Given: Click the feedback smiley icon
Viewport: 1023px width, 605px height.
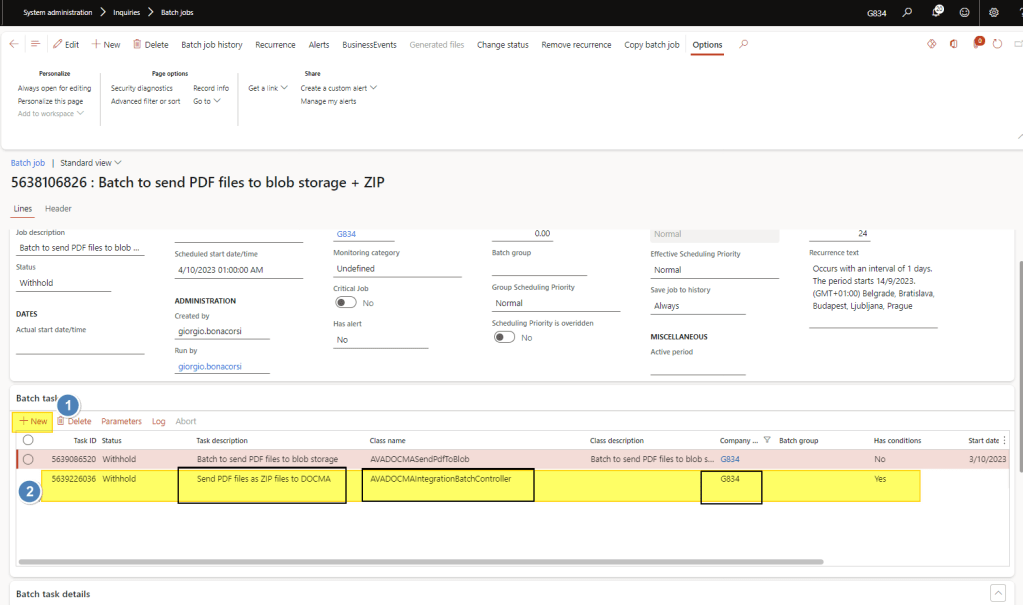Looking at the screenshot, I should [964, 12].
